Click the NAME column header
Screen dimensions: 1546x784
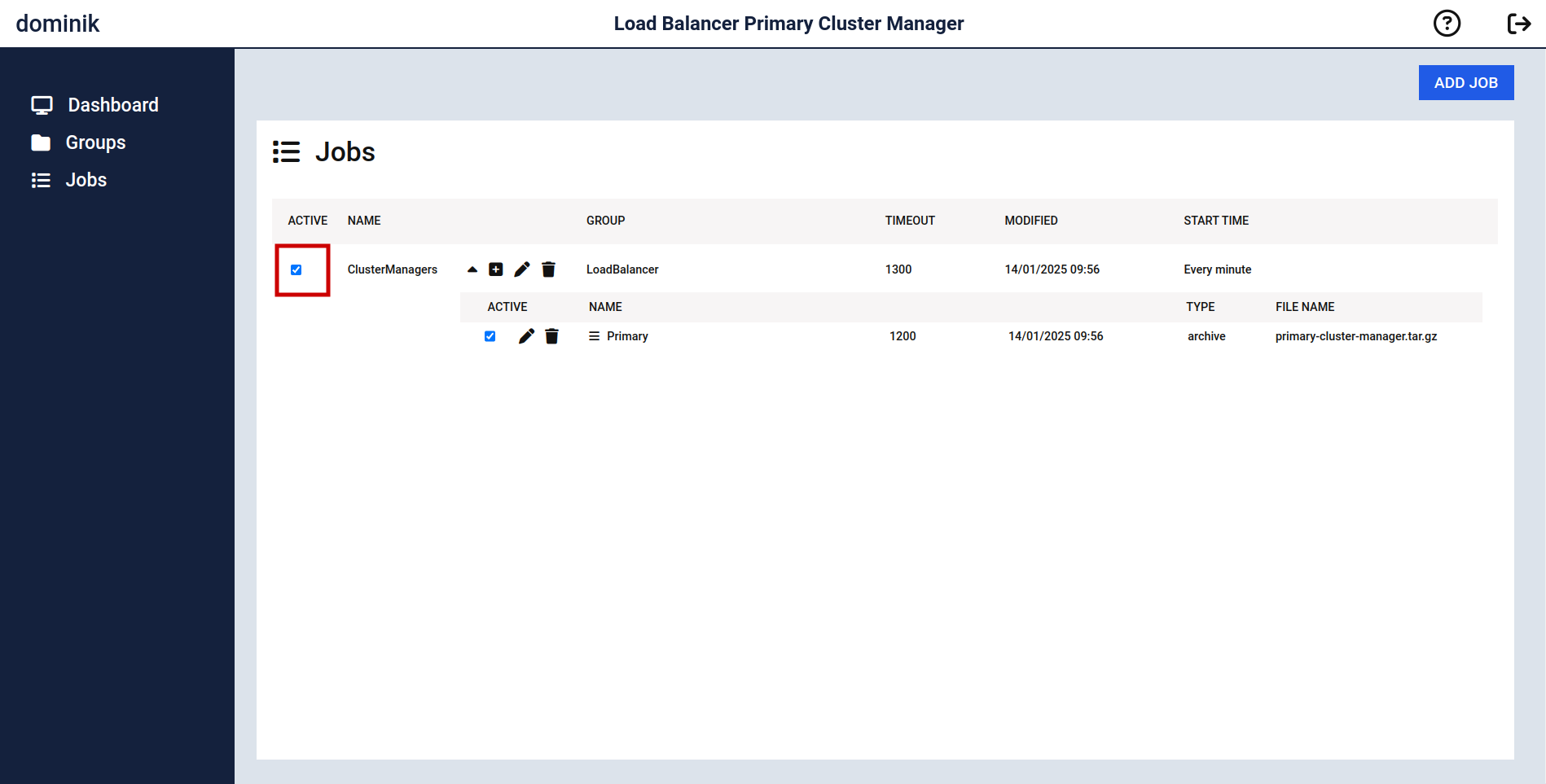pos(364,221)
